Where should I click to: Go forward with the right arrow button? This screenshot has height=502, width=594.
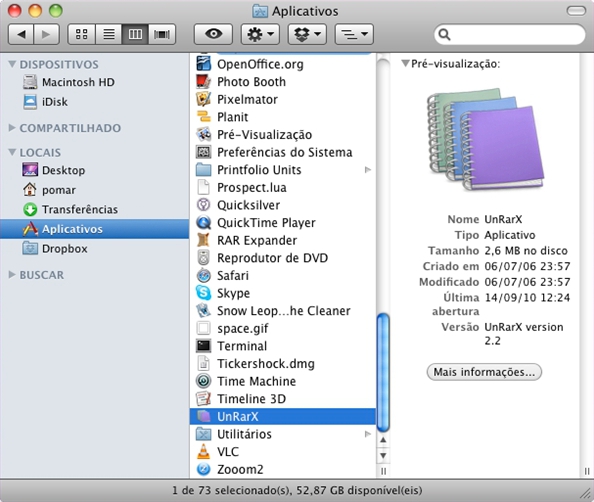pos(46,34)
